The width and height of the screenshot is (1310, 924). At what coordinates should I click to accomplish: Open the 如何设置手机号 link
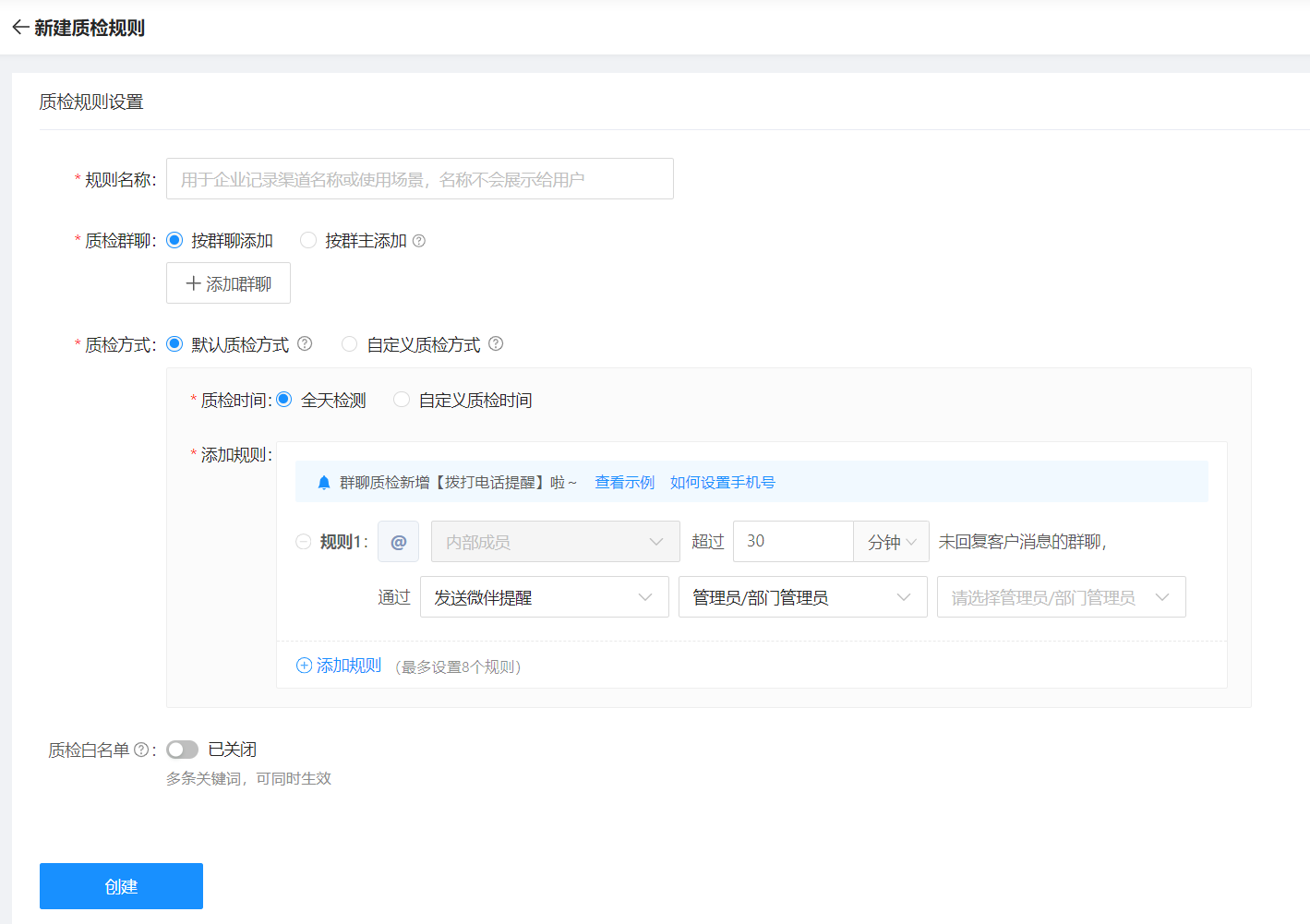click(723, 482)
